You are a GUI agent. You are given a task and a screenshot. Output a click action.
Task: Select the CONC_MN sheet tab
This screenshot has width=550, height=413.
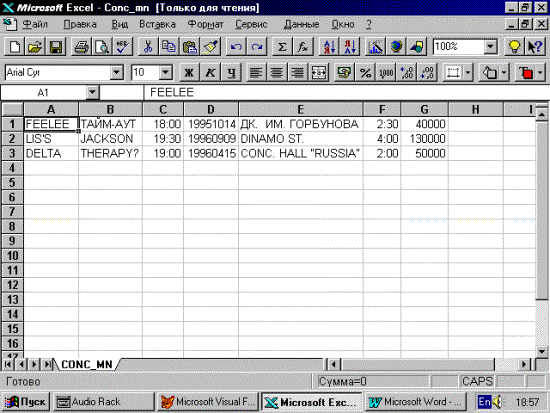(x=87, y=365)
